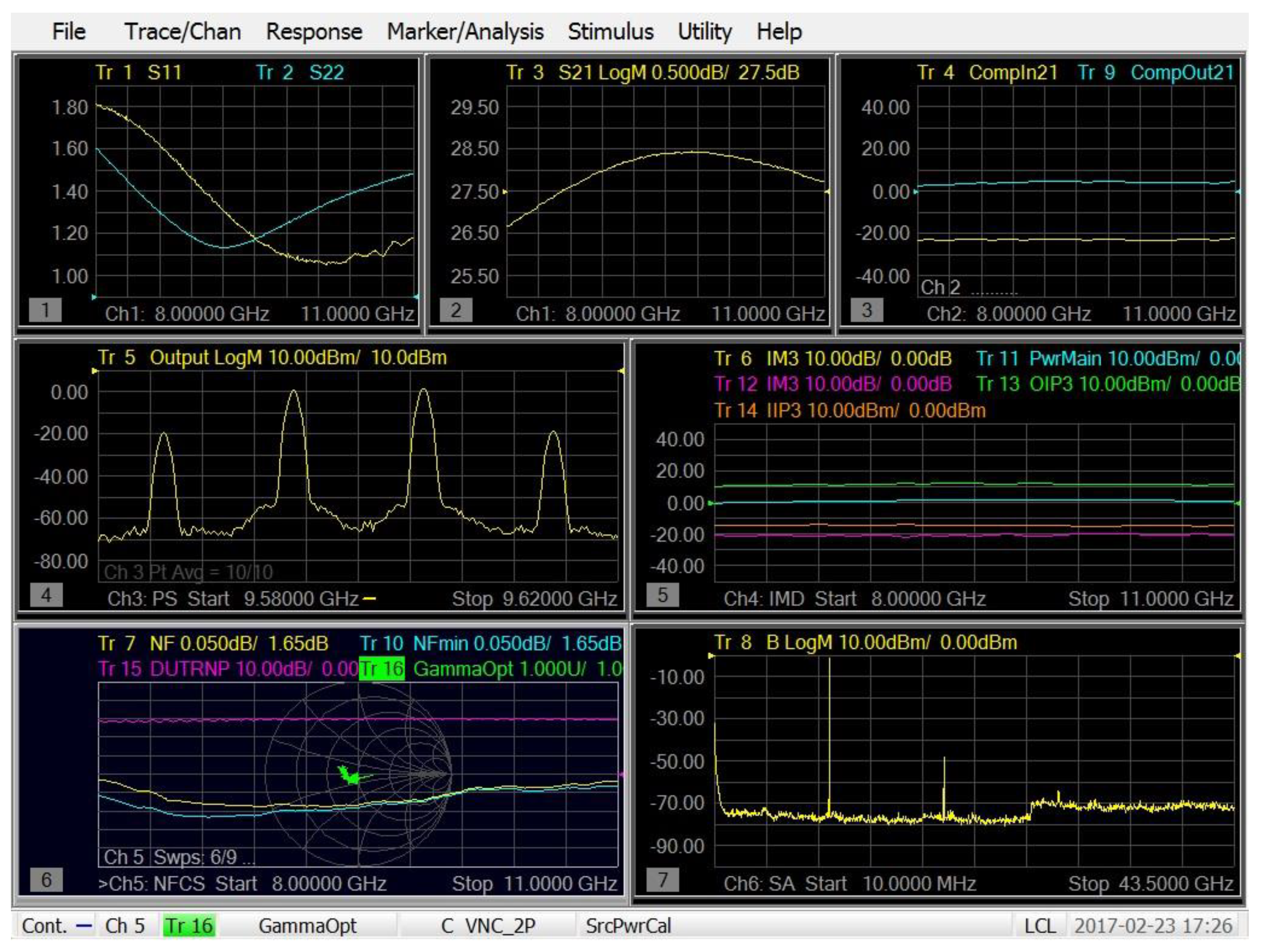Click LCL indicator in the status bar

pos(1040,925)
